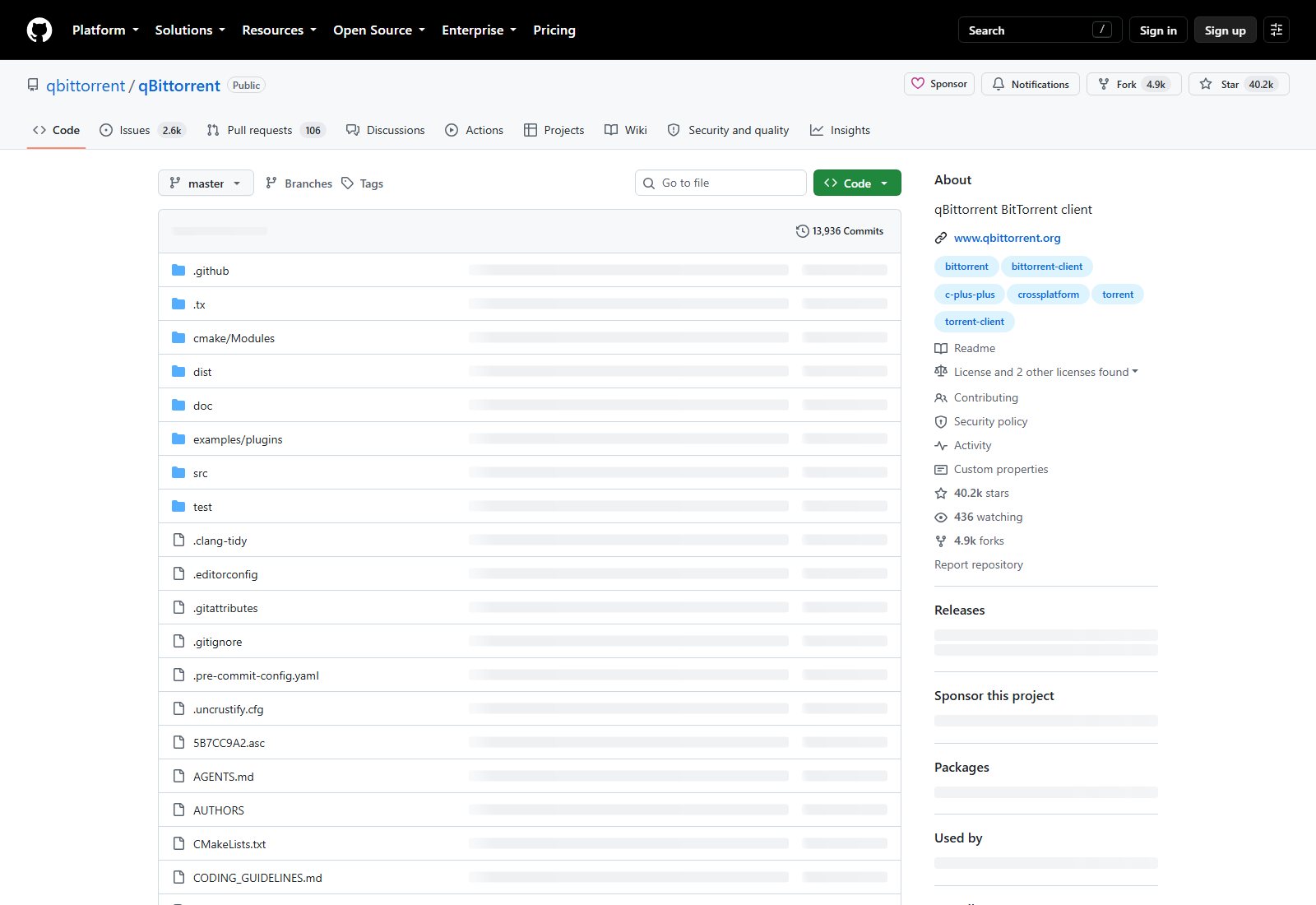Viewport: 1316px width, 905px height.
Task: Open the header settings sliders icon
Action: [x=1277, y=30]
